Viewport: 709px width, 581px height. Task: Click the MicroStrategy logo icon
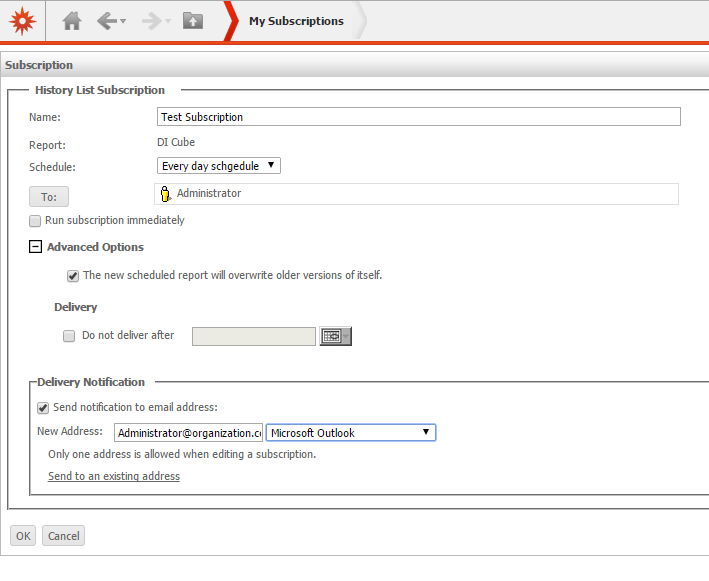point(22,21)
